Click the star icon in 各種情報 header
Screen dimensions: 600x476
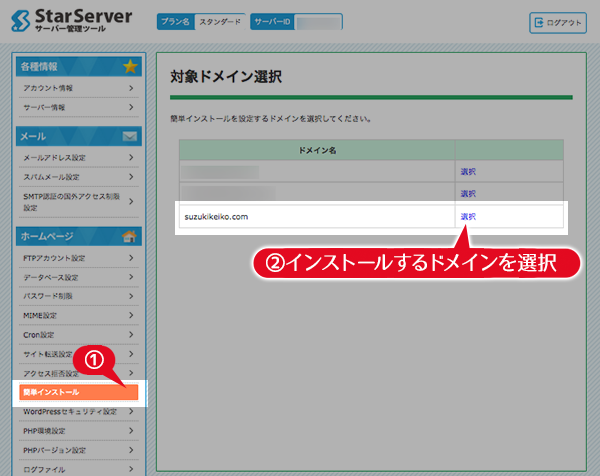130,67
